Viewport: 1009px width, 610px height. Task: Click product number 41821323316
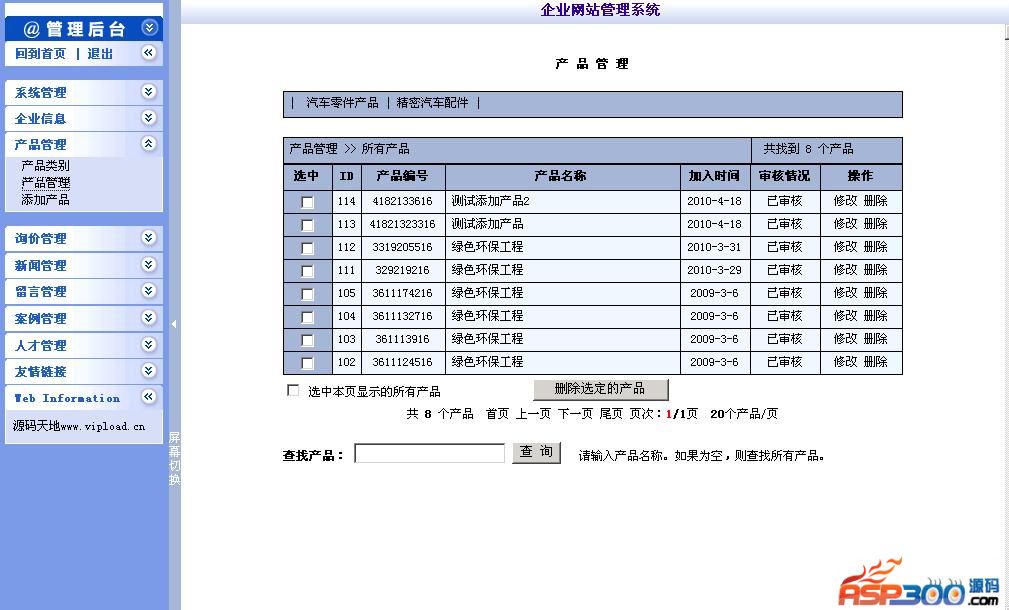tap(402, 225)
